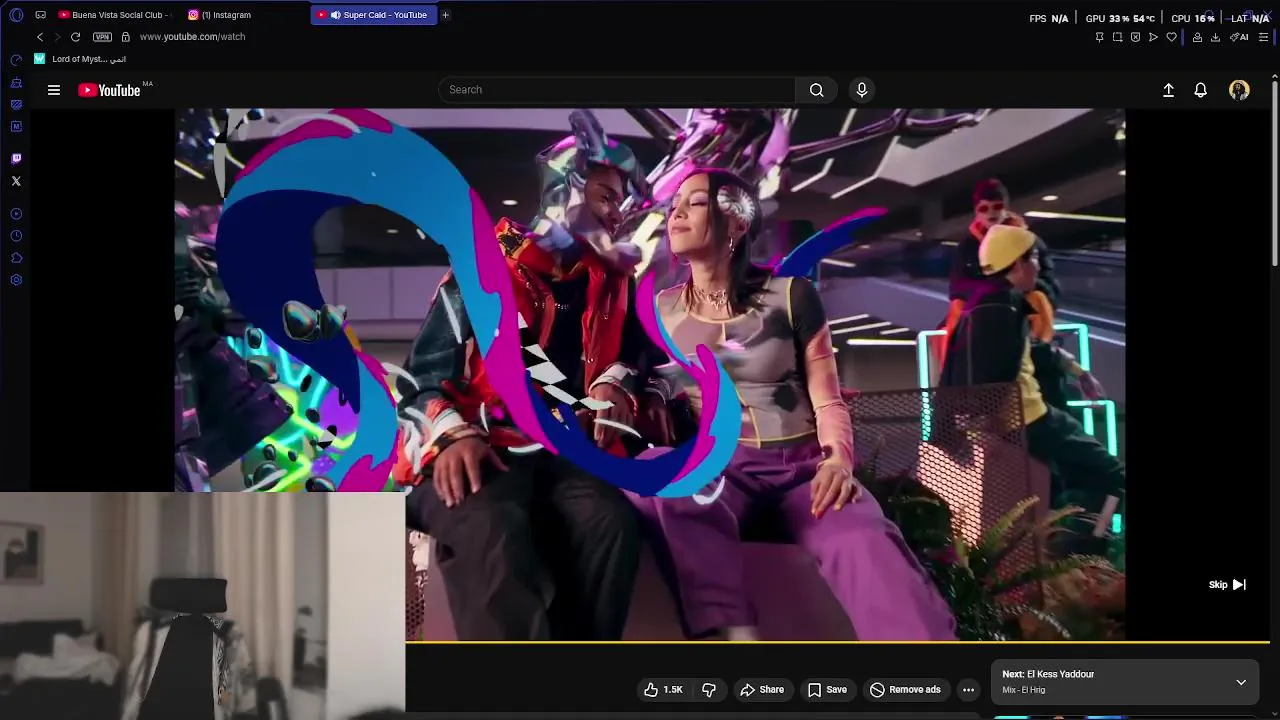Screen dimensions: 1280x720
Task: Open the downloads toolbar icon
Action: [1215, 37]
